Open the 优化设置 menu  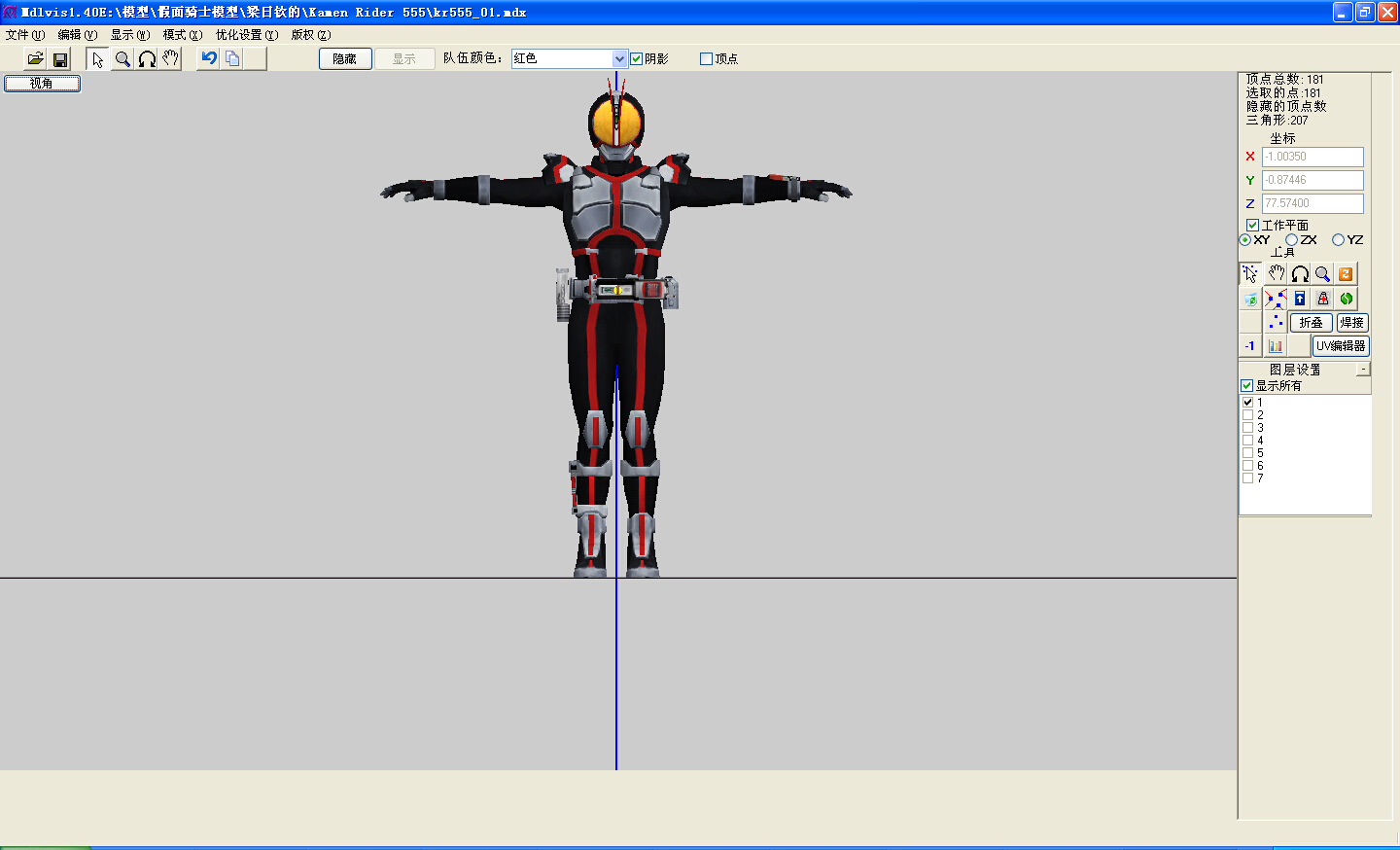(x=247, y=34)
